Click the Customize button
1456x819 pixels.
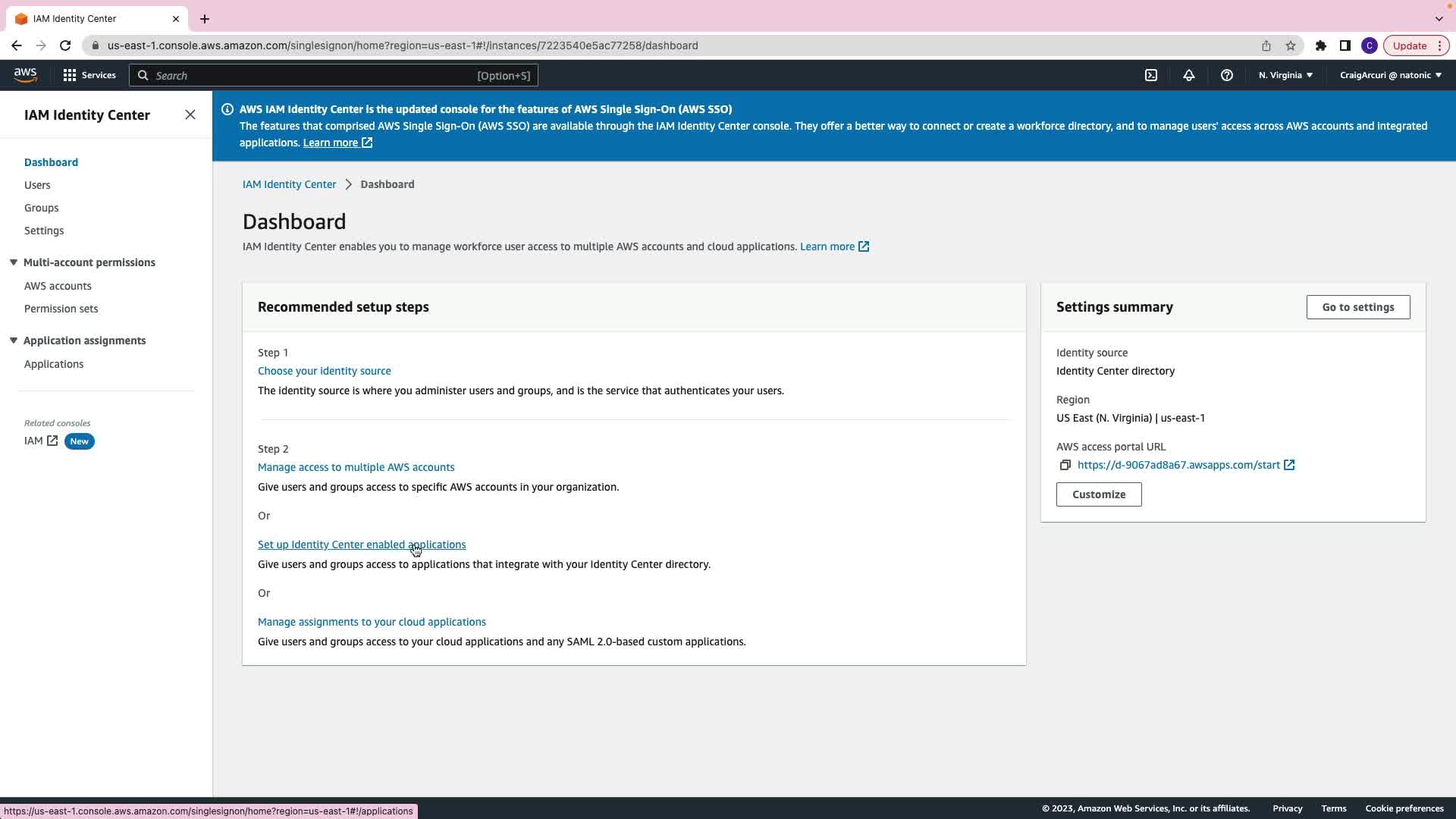click(1098, 494)
